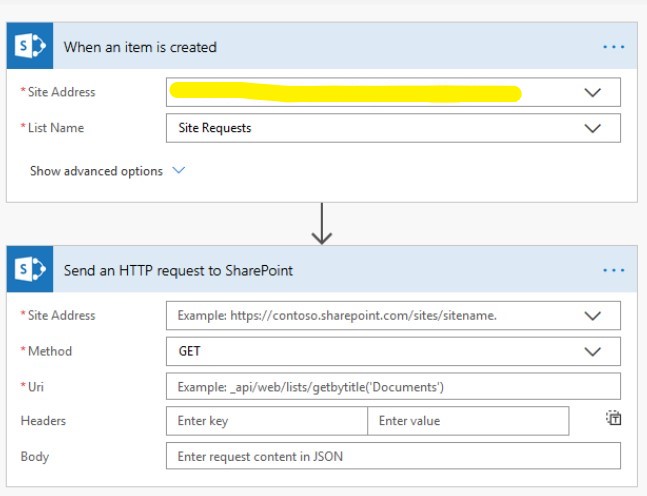647x496 pixels.
Task: Switch Headers to text mode icon
Action: point(614,418)
